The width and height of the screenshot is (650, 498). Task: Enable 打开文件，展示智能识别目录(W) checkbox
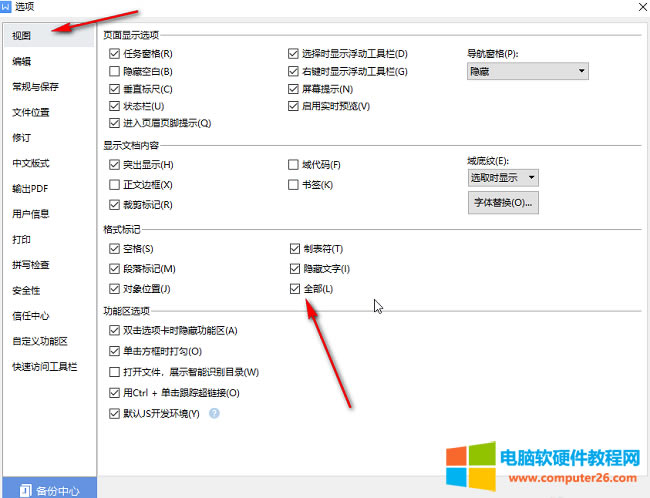tap(114, 372)
